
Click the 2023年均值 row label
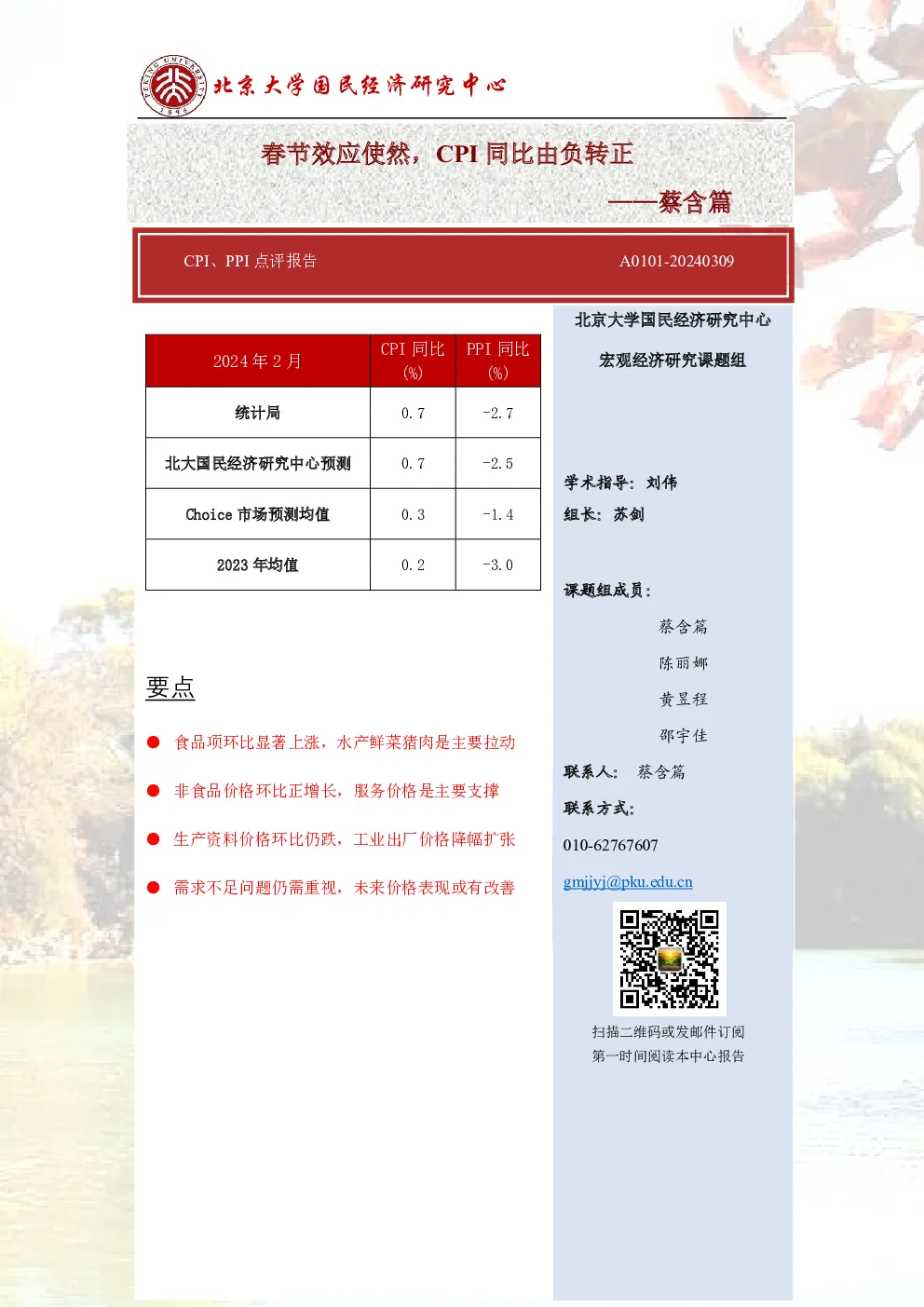pos(257,565)
